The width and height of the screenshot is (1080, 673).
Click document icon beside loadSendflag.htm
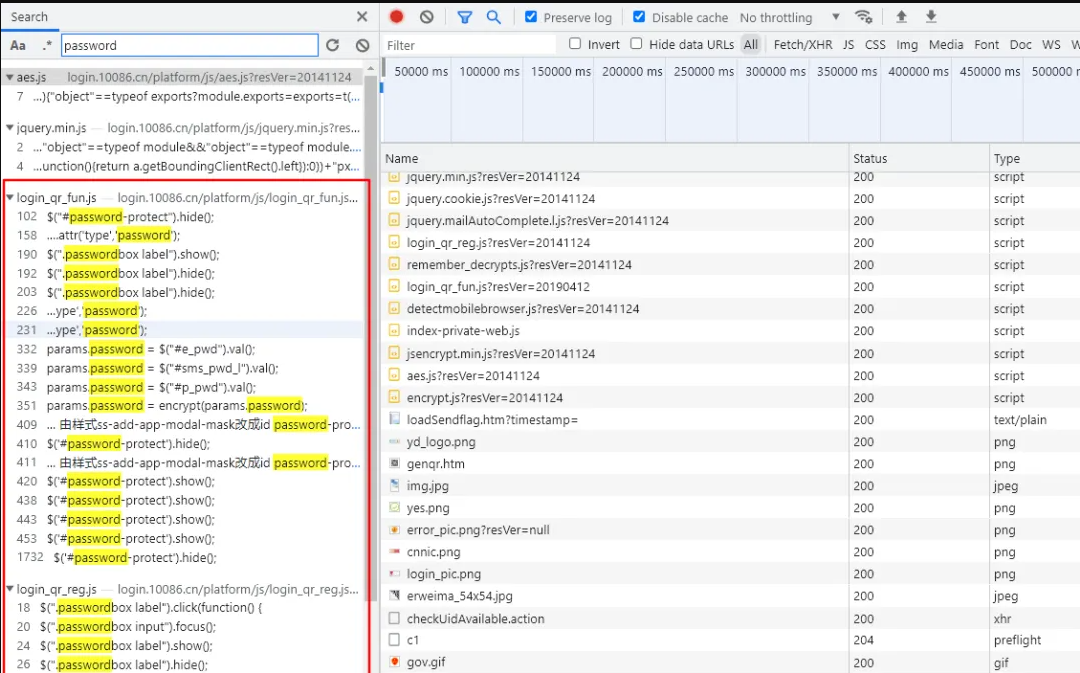pos(394,419)
